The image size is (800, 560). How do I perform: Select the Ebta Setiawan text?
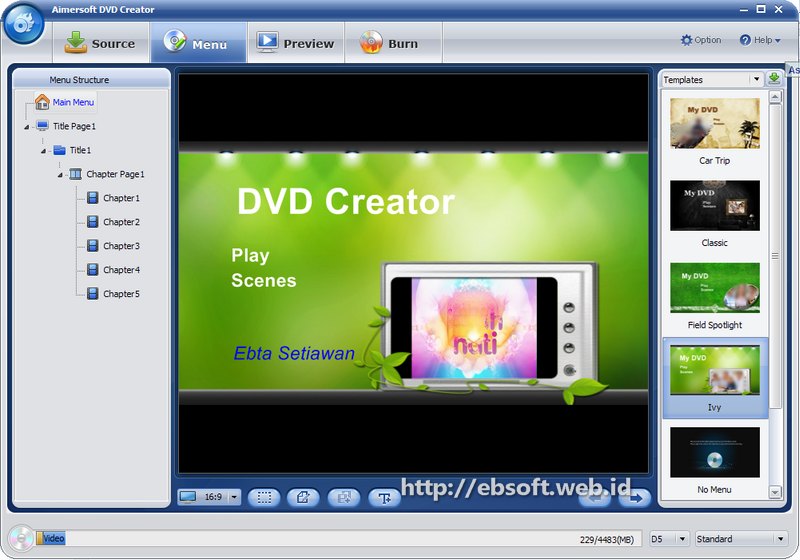coord(294,353)
